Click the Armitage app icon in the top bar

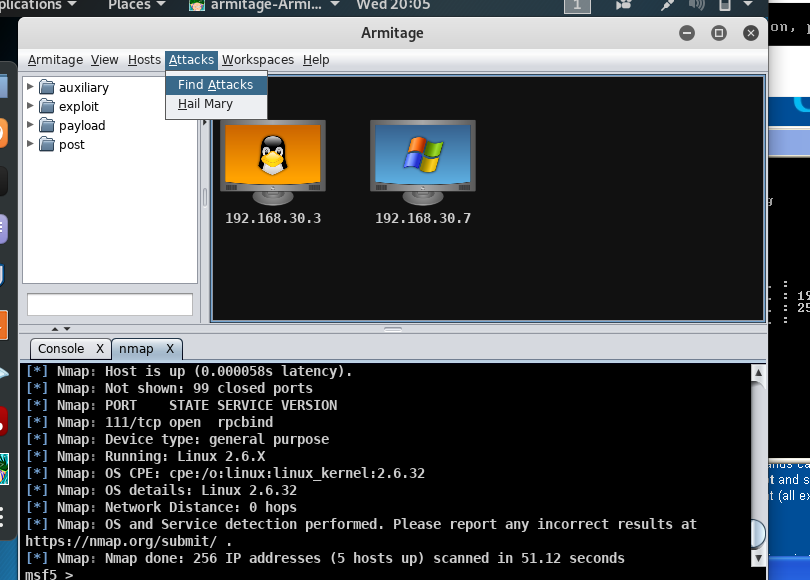pyautogui.click(x=196, y=5)
